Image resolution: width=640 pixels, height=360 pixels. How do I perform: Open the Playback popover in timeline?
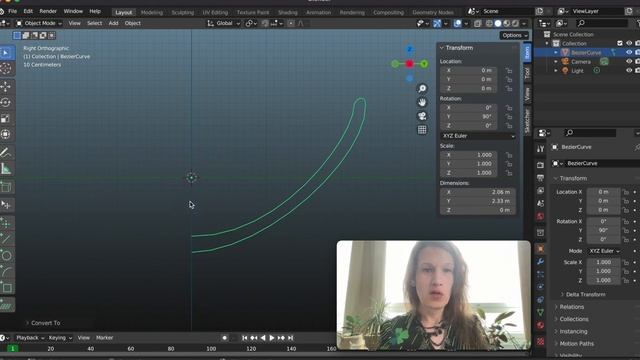[x=30, y=338]
